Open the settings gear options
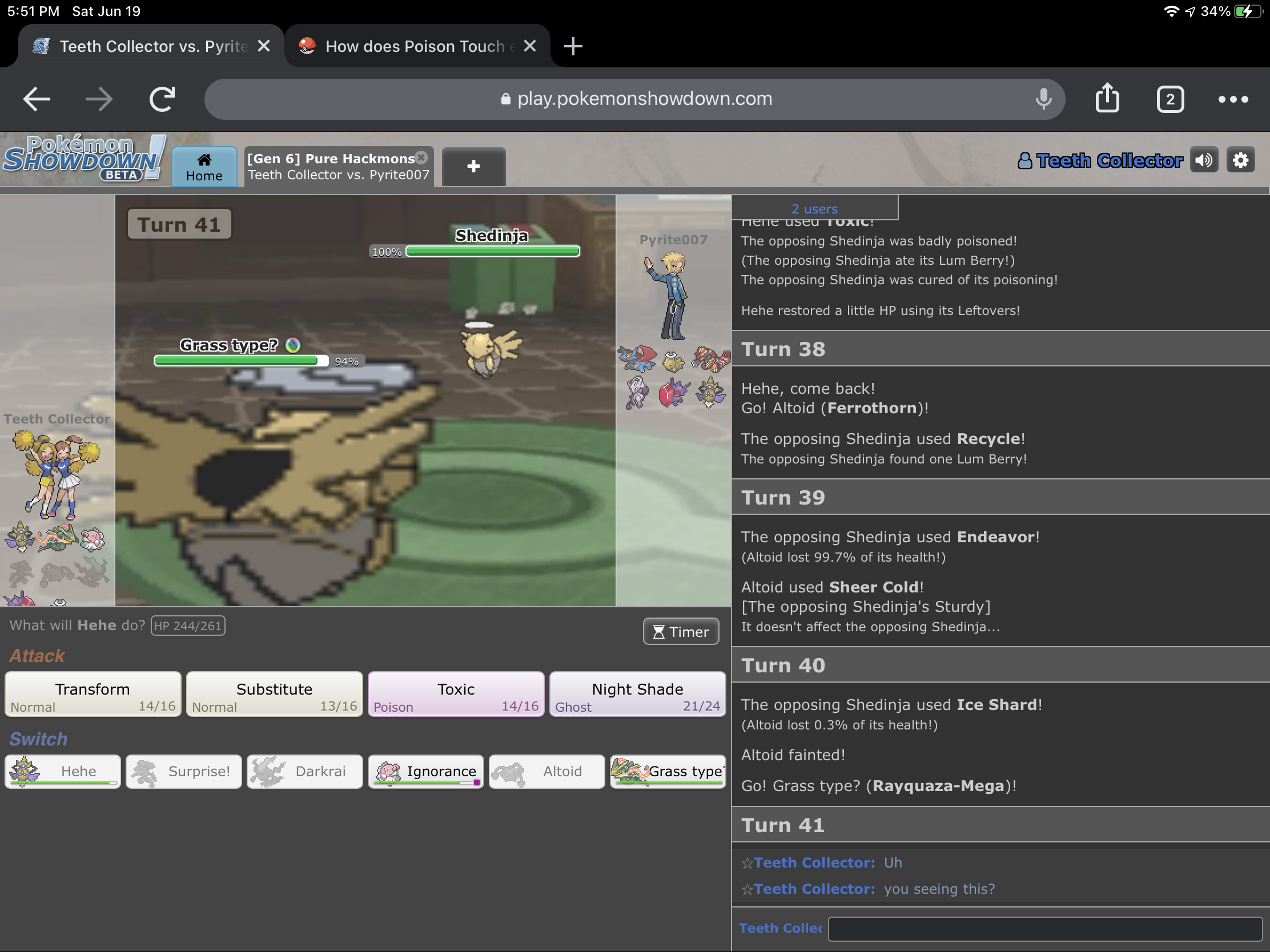This screenshot has height=952, width=1270. coord(1240,160)
